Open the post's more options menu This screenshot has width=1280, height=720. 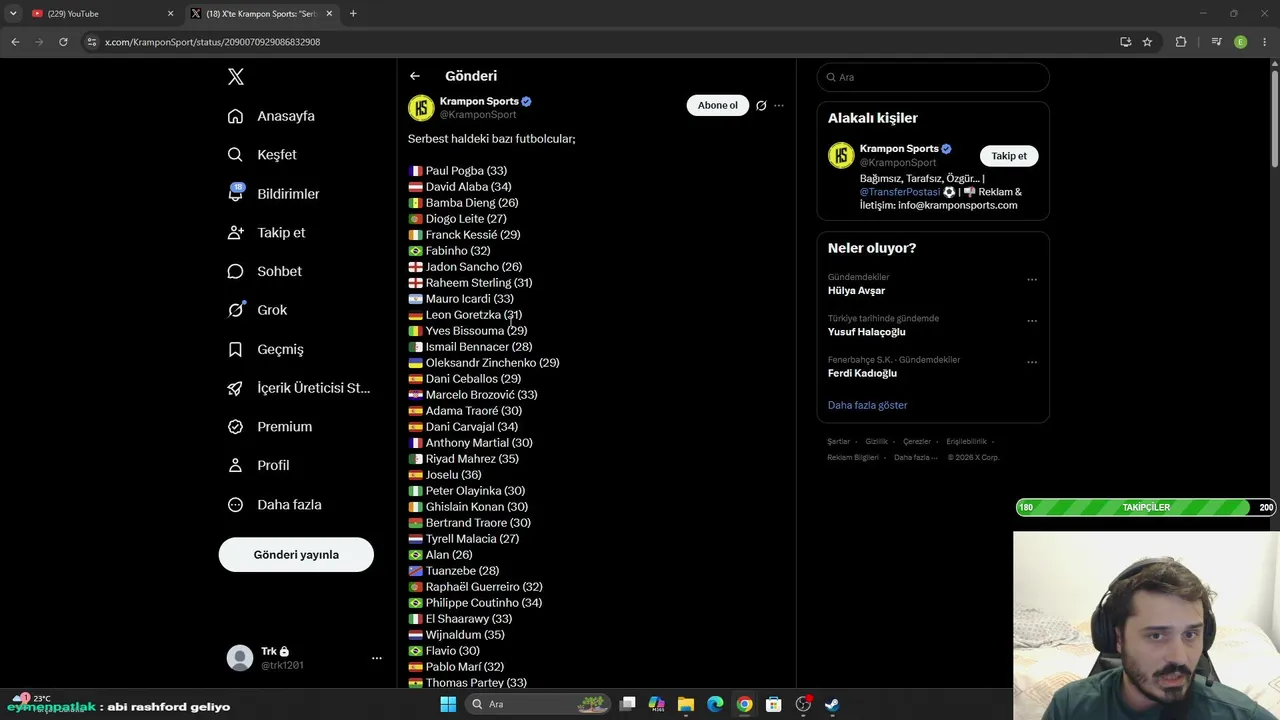[x=779, y=105]
